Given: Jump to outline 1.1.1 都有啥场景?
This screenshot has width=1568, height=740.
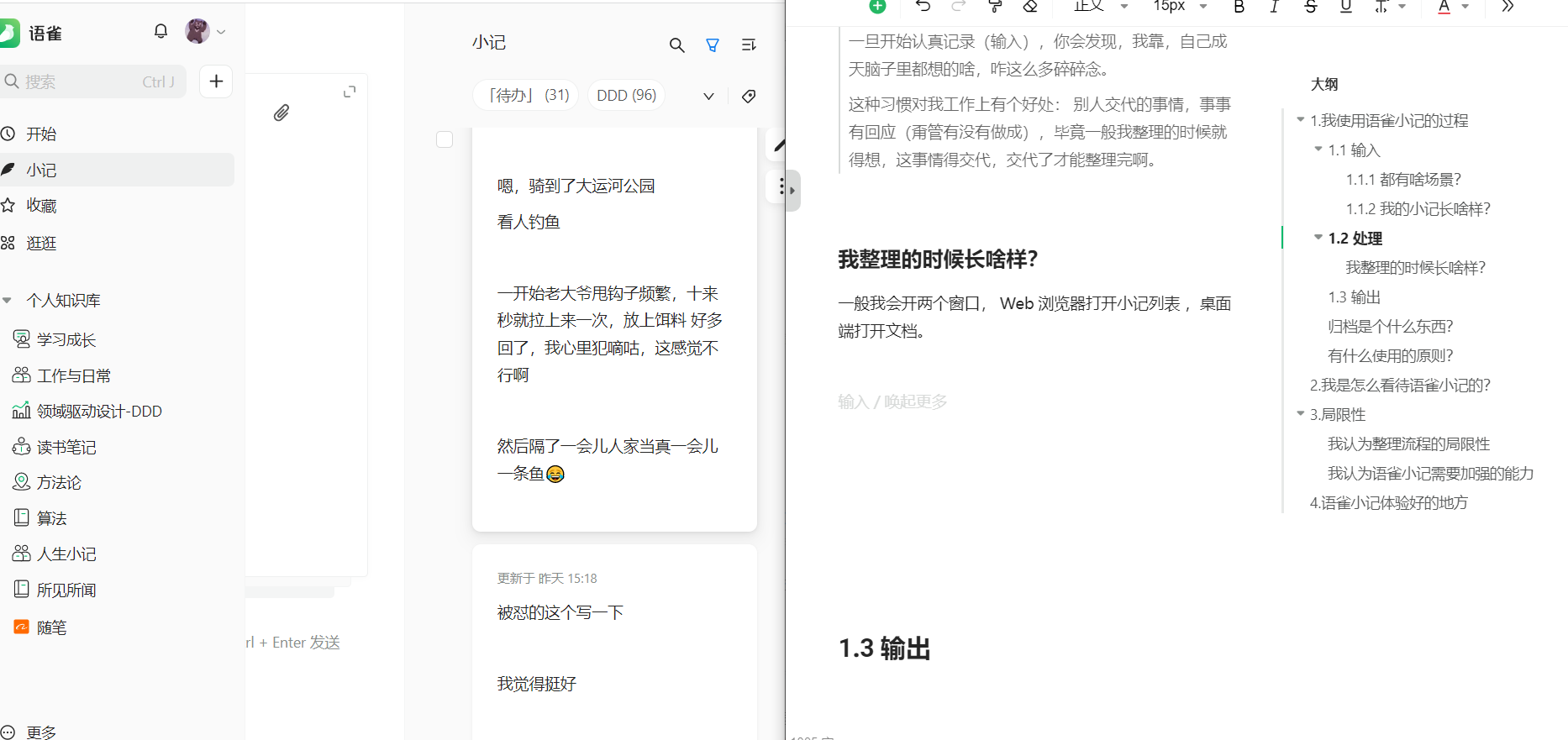Looking at the screenshot, I should coord(1403,180).
